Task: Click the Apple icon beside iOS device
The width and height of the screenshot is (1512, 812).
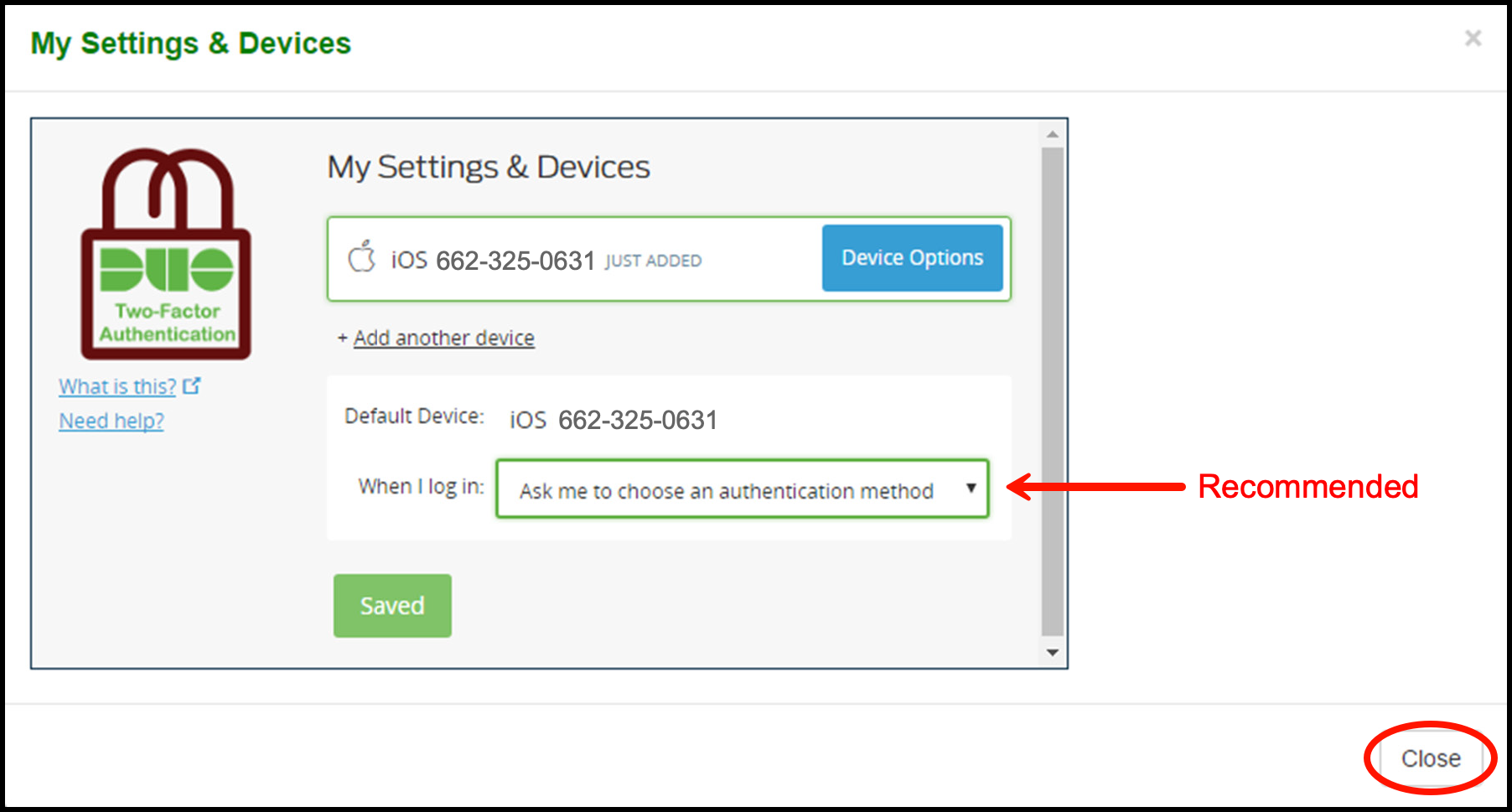Action: click(362, 256)
